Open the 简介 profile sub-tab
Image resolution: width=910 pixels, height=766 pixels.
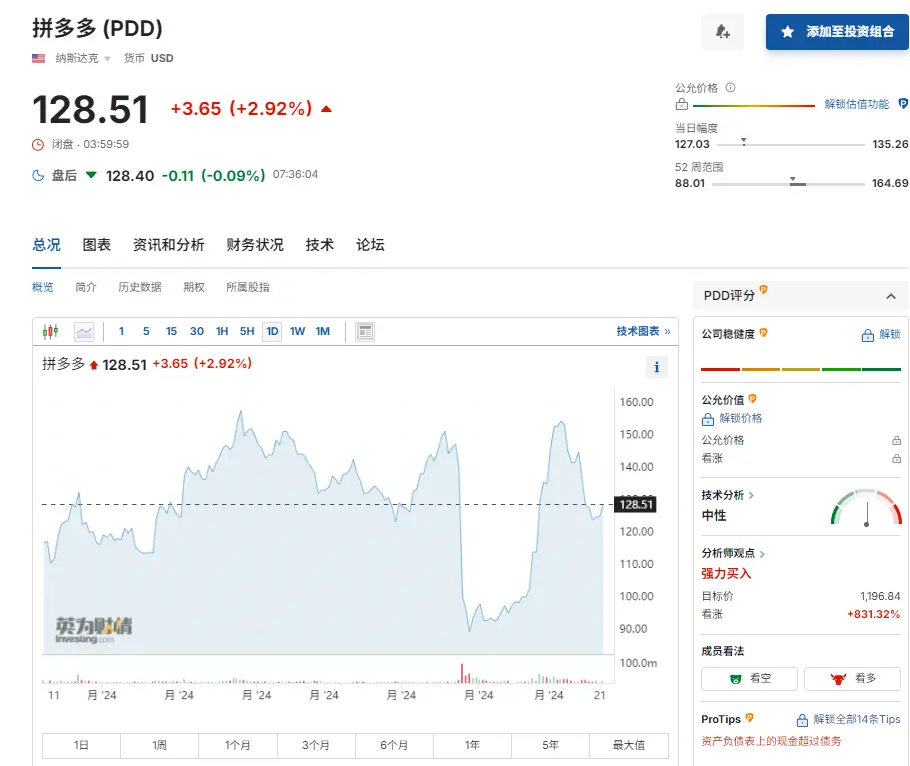pos(86,287)
